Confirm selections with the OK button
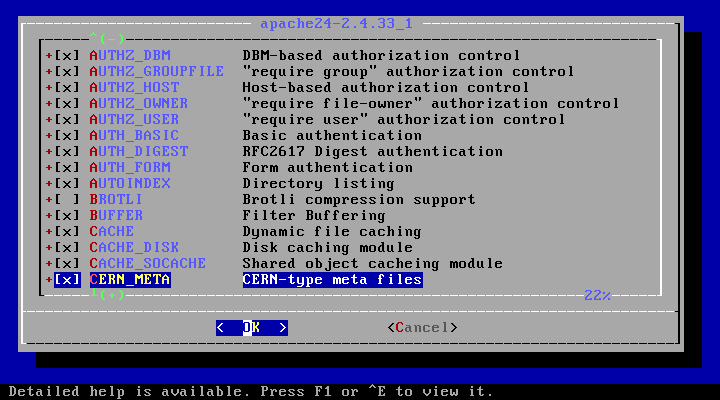Viewport: 720px width, 400px height. tap(252, 328)
